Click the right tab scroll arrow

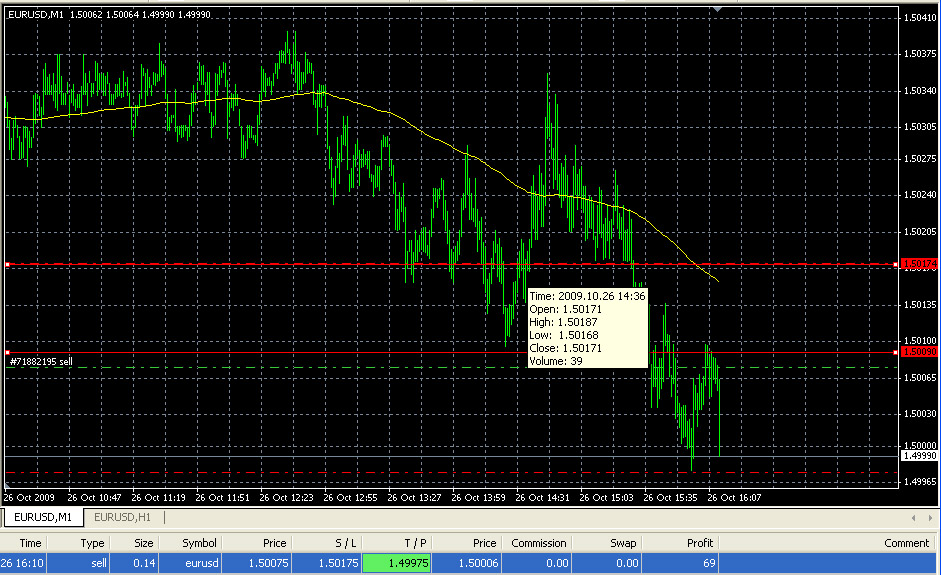pyautogui.click(x=930, y=518)
